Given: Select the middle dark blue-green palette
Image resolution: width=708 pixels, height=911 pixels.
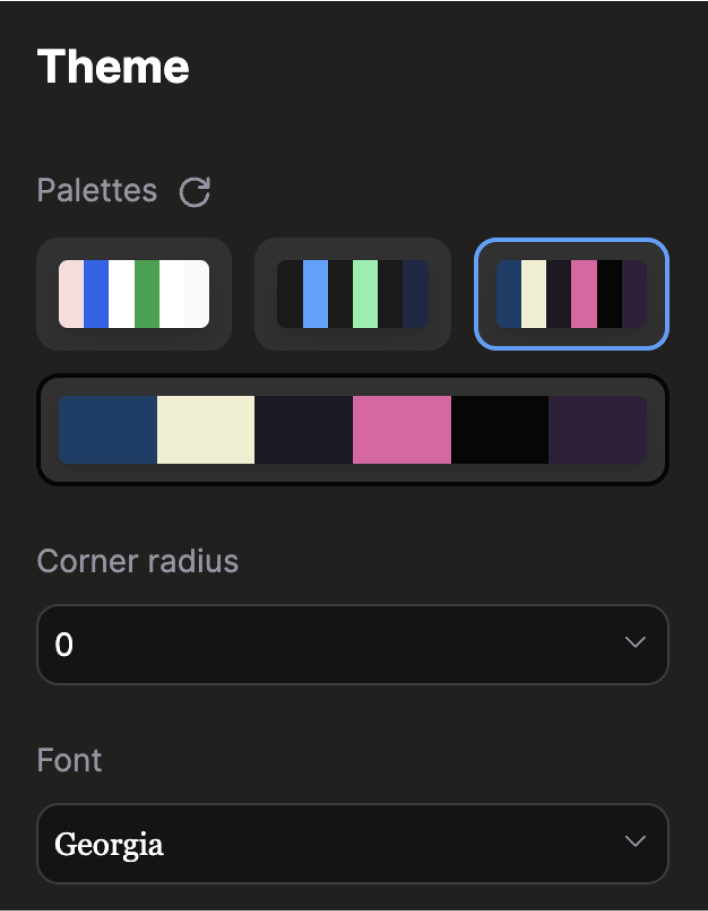Looking at the screenshot, I should coord(352,293).
